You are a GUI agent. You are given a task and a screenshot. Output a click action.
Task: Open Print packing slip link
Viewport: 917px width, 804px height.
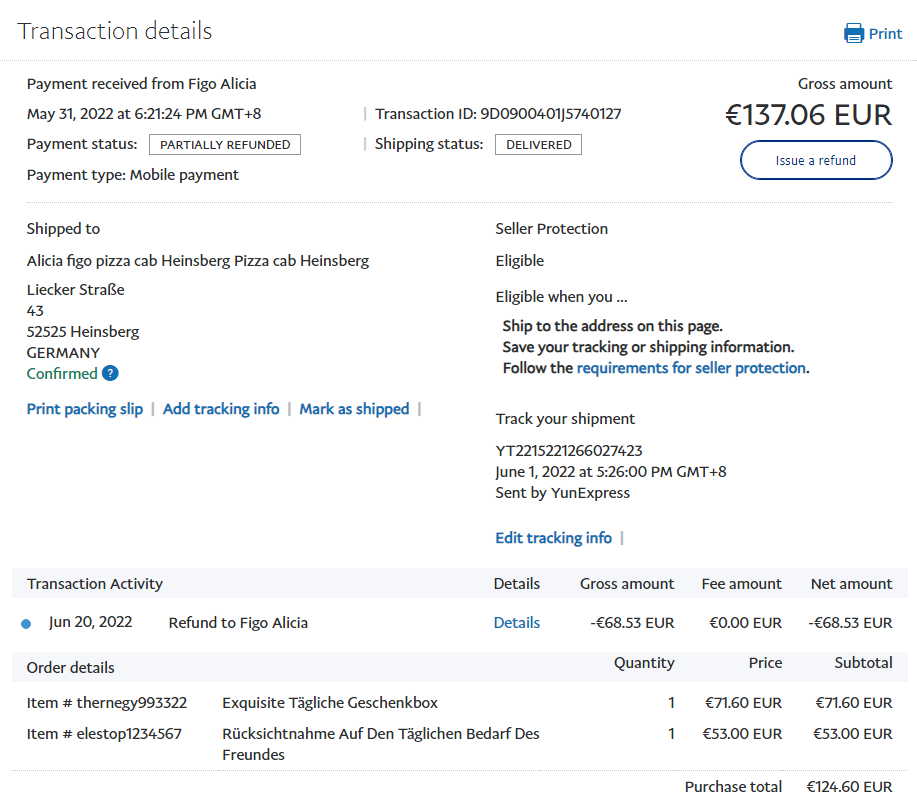[85, 409]
